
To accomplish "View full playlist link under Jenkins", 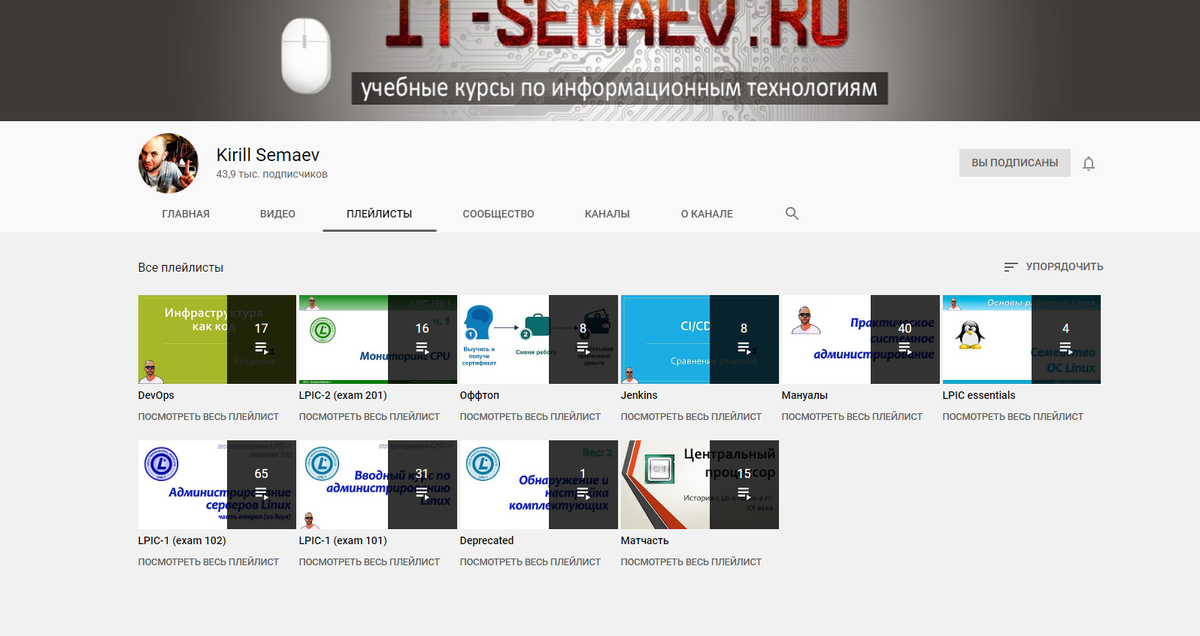I will (692, 417).
